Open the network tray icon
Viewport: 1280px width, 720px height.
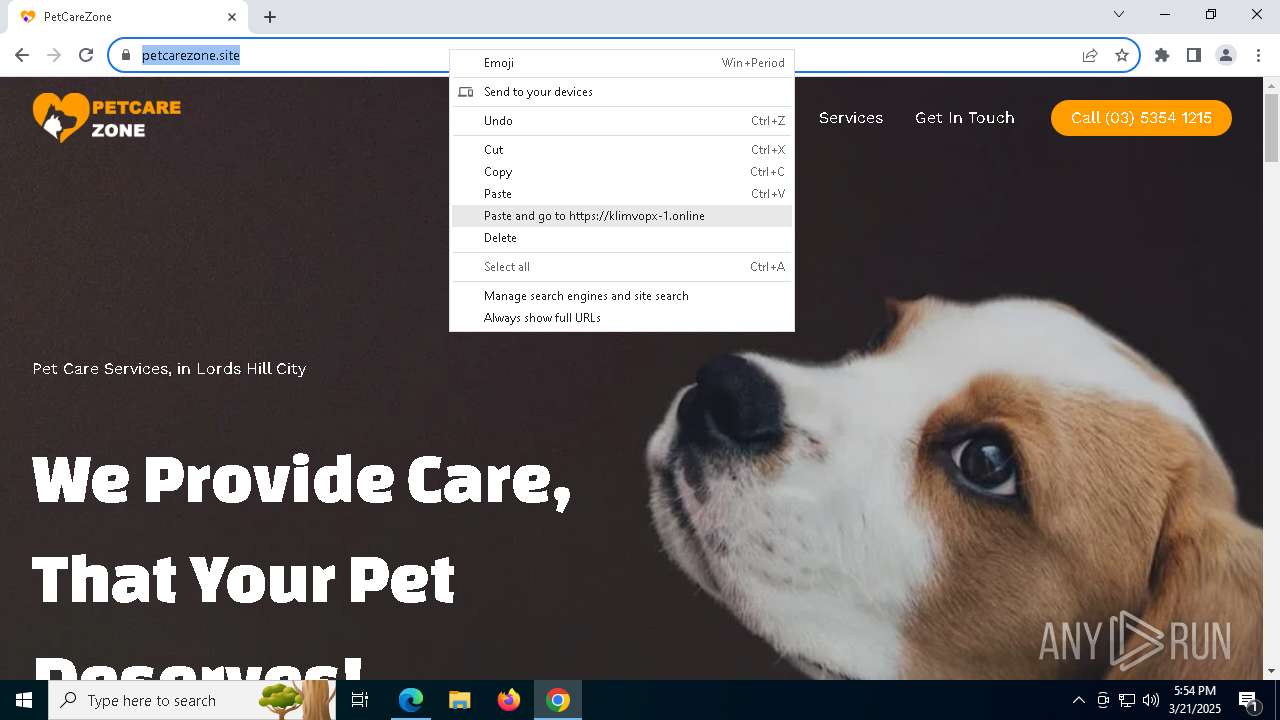coord(1127,700)
